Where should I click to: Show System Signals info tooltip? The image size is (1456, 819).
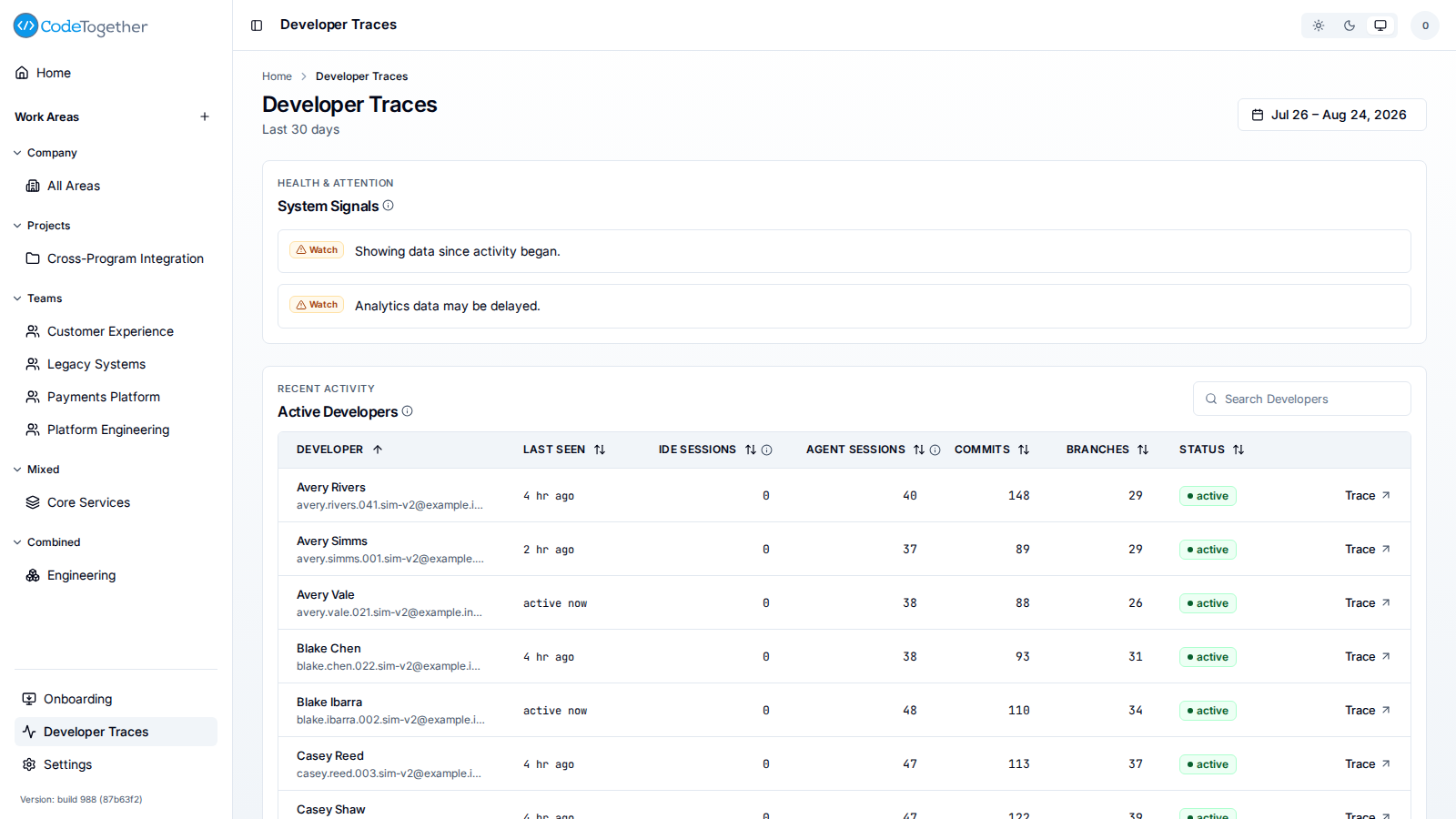pyautogui.click(x=389, y=206)
